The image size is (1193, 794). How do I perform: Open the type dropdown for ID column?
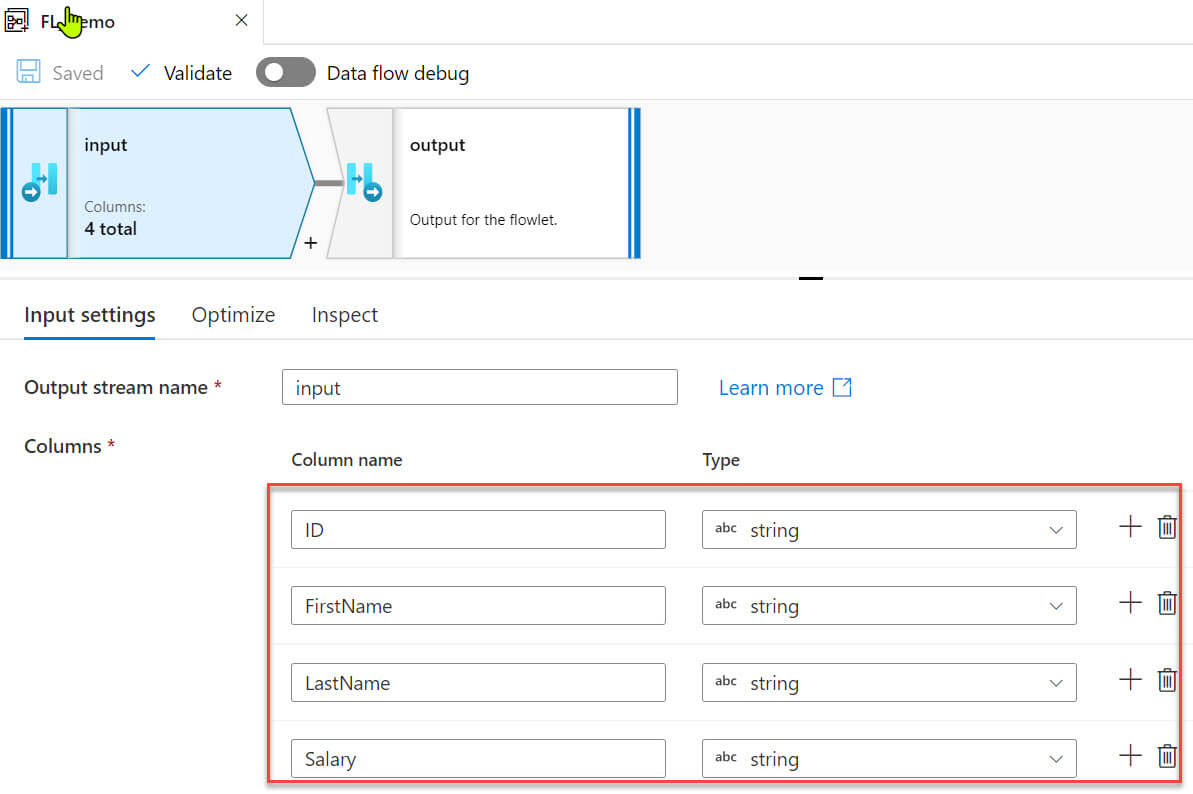(x=889, y=530)
